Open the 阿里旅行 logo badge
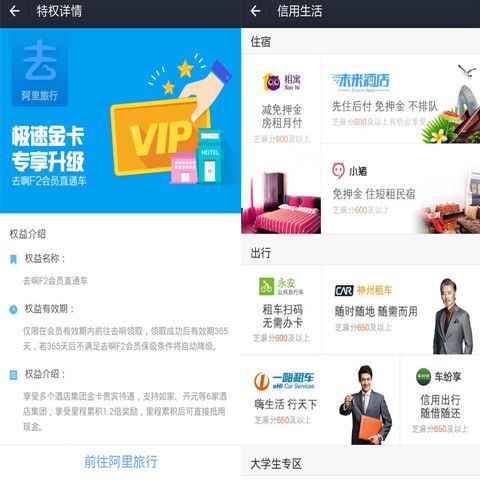Viewport: 480px width, 480px height. tap(40, 69)
